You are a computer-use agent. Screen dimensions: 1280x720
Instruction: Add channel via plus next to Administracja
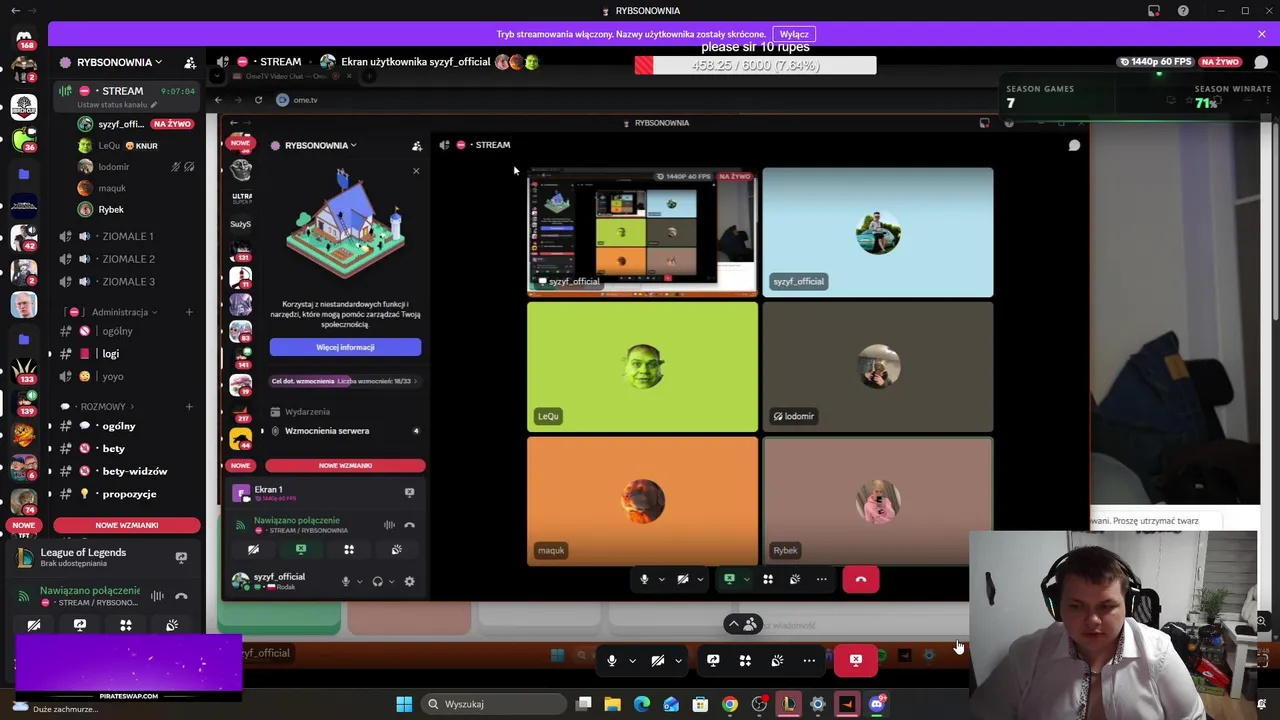point(189,312)
